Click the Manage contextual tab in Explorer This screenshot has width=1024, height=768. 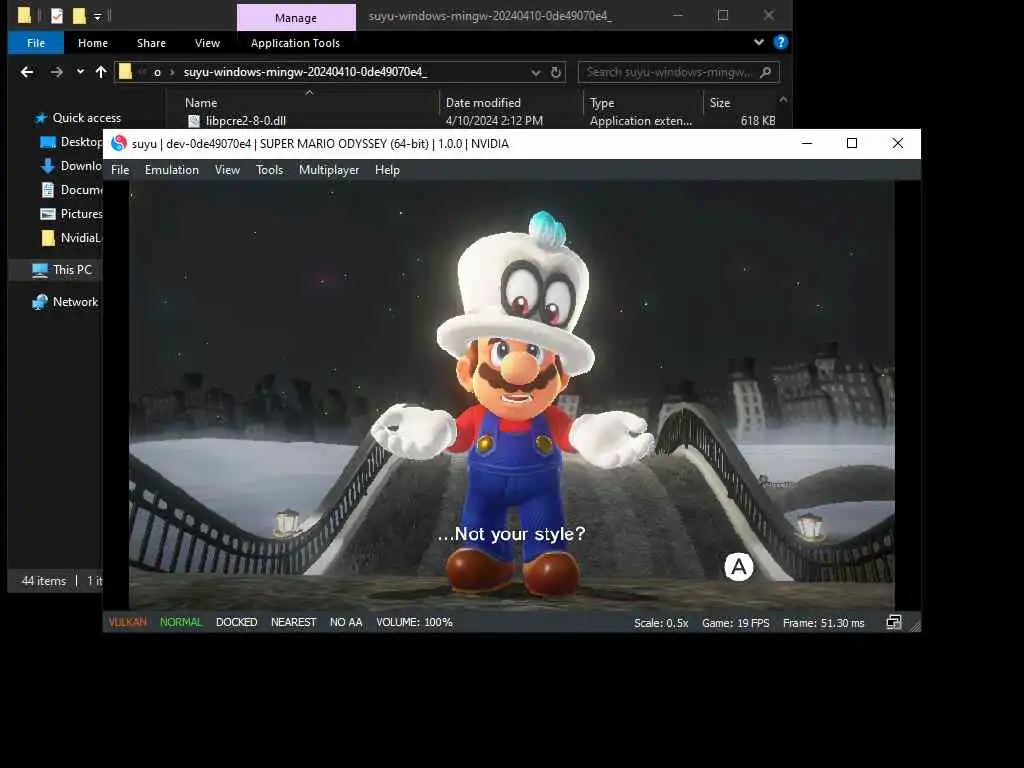point(296,18)
